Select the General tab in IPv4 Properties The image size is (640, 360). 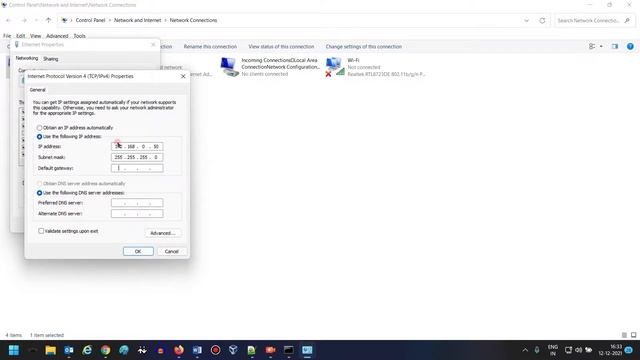pos(38,90)
